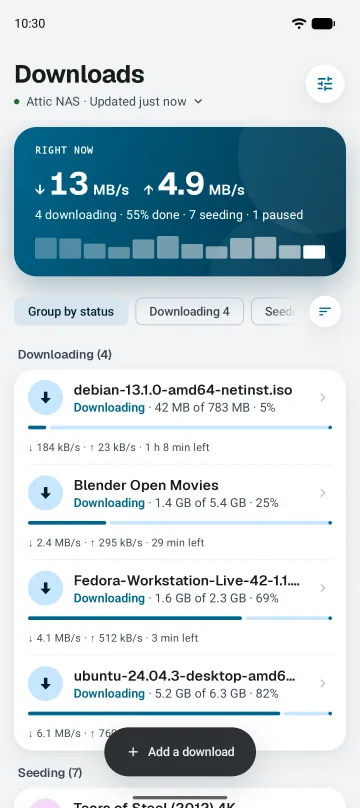Tap the Downloading (4) section header
The image size is (360, 808).
(x=65, y=355)
